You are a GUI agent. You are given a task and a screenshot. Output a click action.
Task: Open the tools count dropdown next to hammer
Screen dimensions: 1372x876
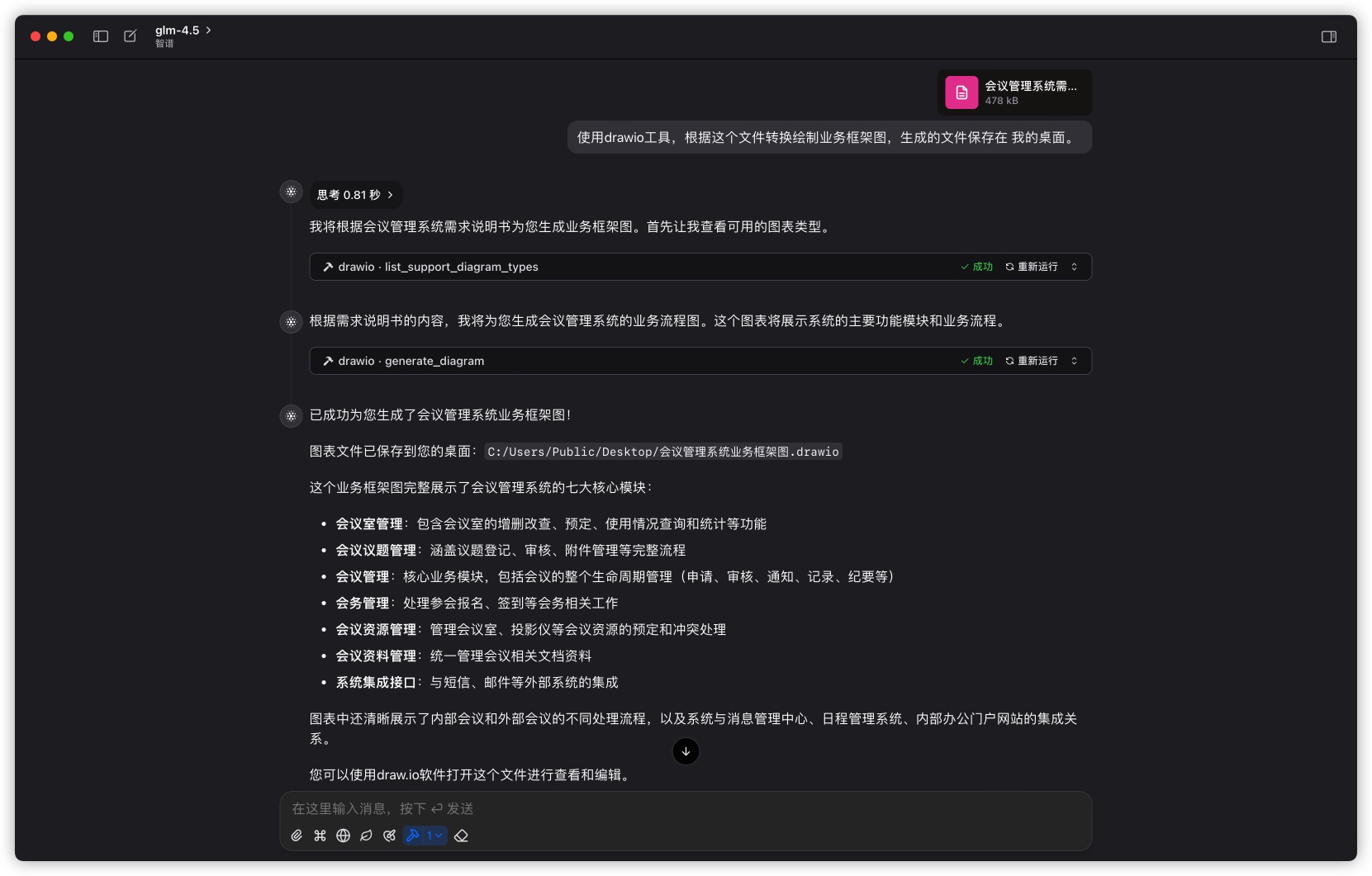pos(433,836)
